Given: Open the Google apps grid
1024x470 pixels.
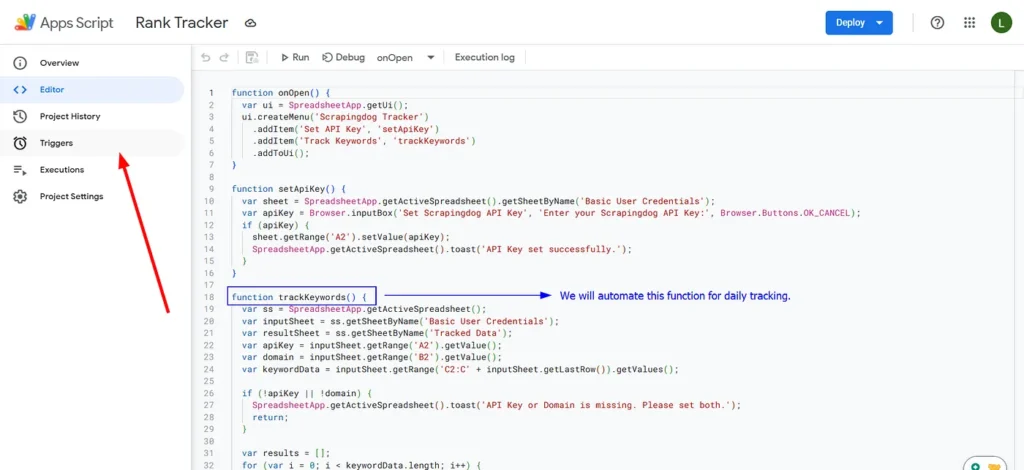Looking at the screenshot, I should click(970, 23).
